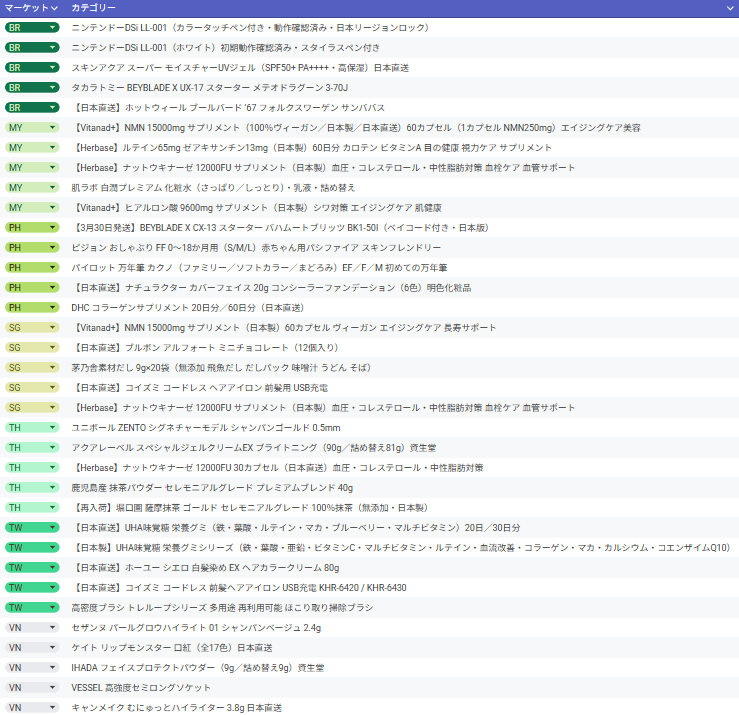Select the キャンメイク むにゅっとハイライター cell
This screenshot has width=739, height=715.
pos(176,707)
